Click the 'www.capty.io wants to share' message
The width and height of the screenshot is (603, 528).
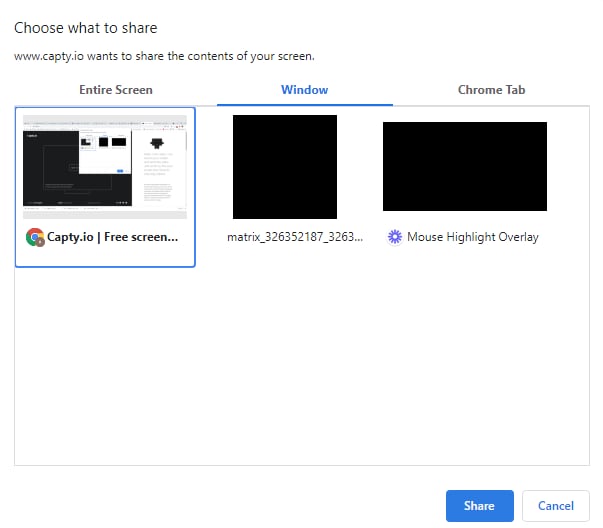click(164, 56)
